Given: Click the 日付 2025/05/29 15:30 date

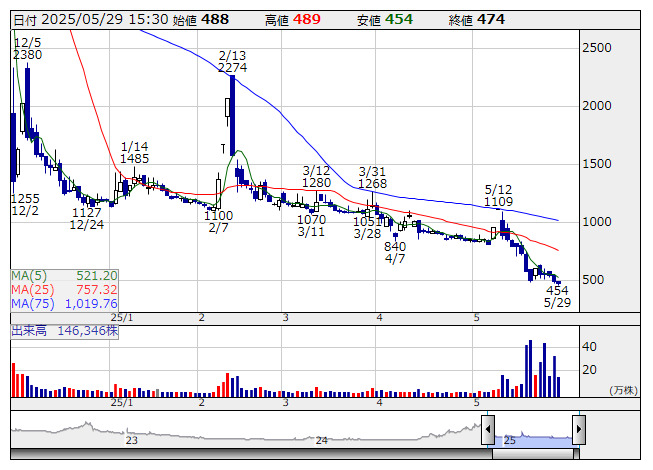Looking at the screenshot, I should (91, 20).
